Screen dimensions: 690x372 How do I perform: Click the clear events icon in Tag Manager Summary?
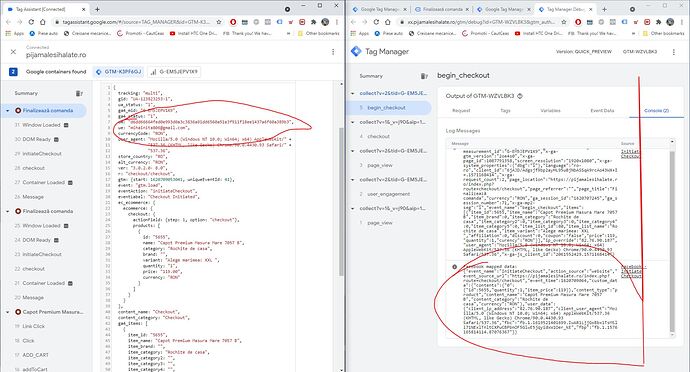424,76
